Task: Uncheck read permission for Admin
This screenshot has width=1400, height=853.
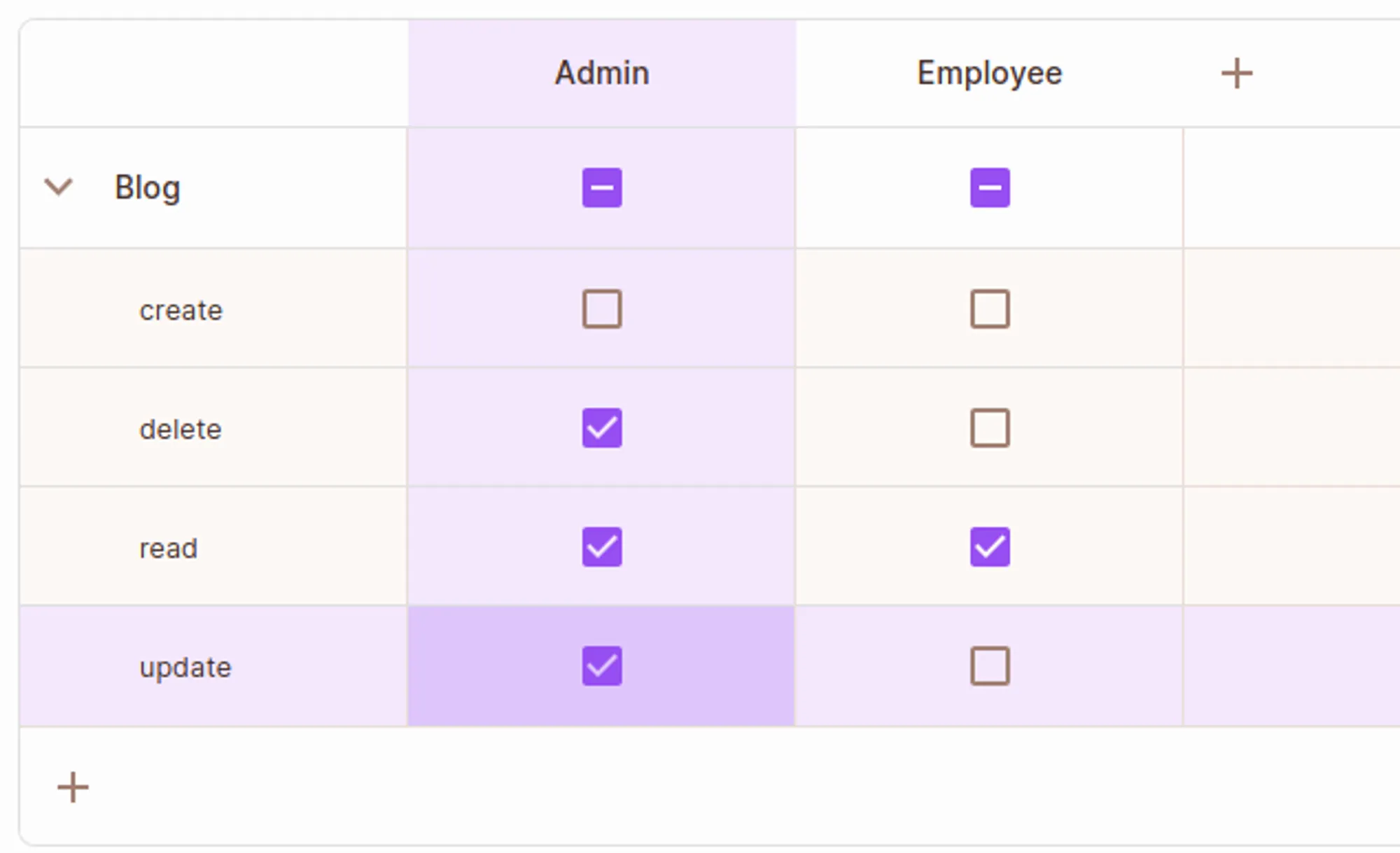Action: 602,547
